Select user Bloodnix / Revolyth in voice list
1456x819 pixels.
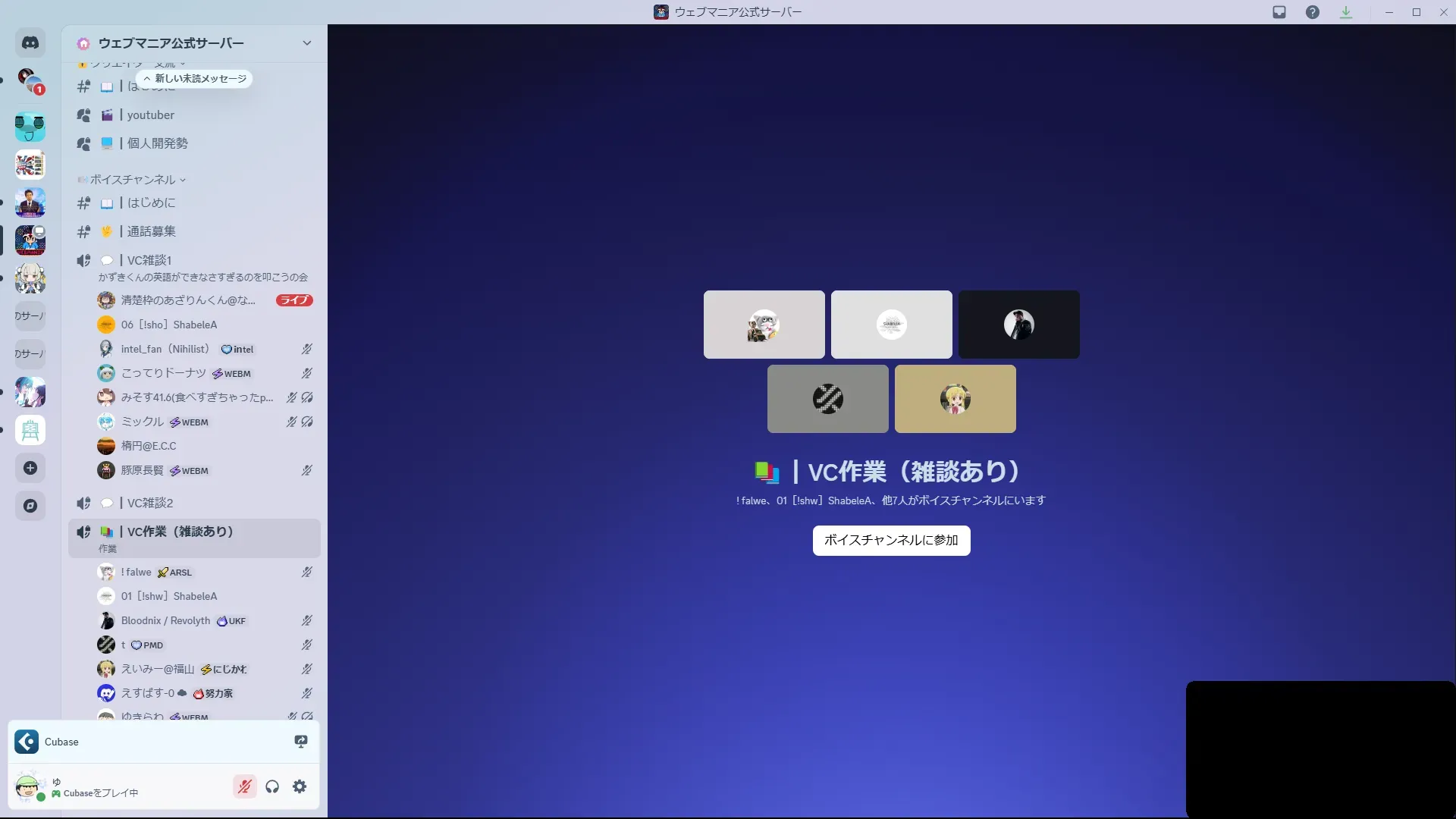pyautogui.click(x=165, y=620)
